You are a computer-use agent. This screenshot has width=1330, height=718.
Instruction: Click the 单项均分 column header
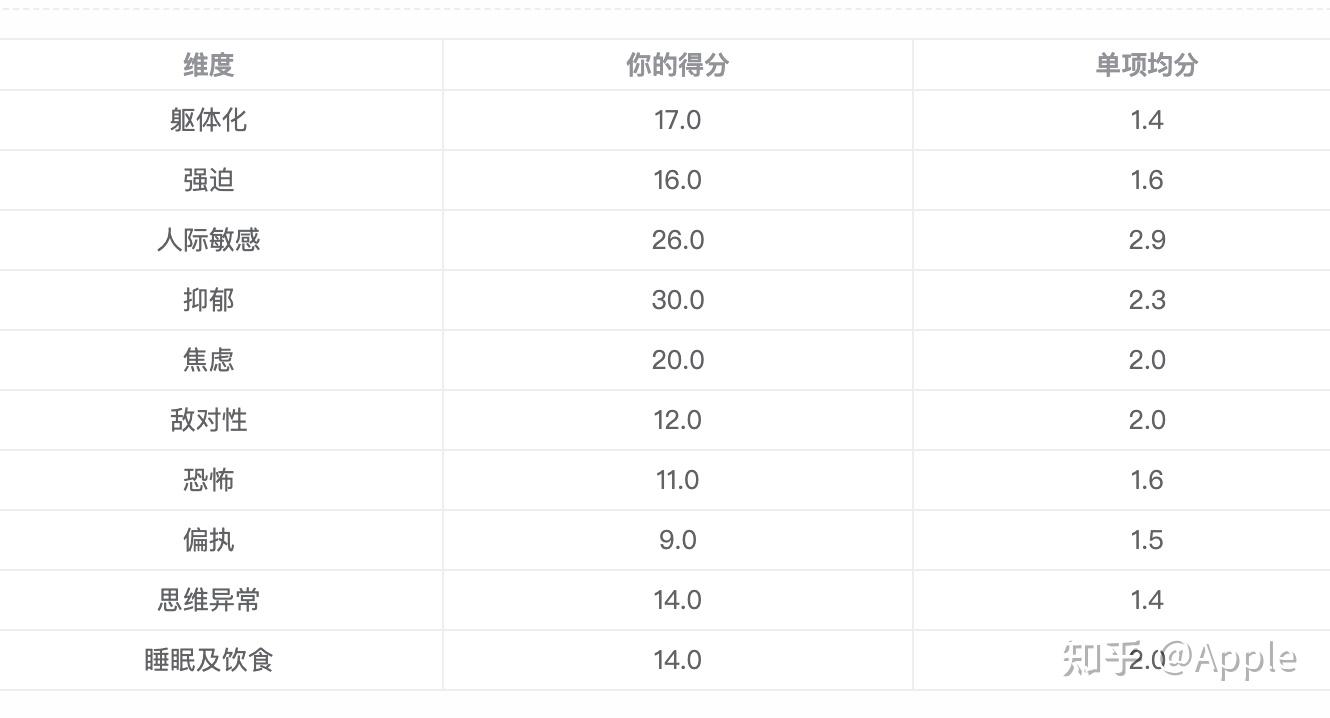(1146, 65)
